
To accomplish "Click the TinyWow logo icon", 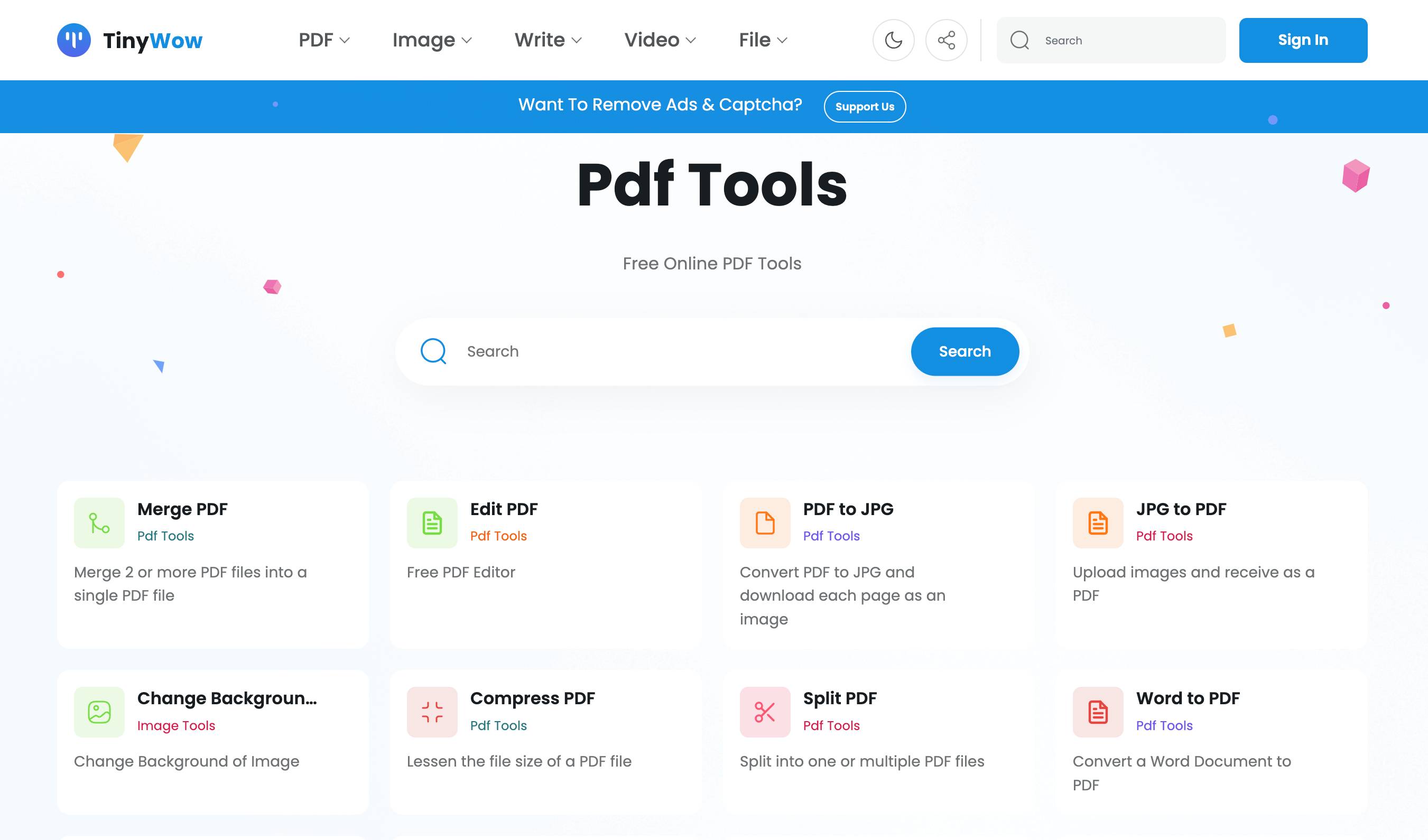I will pyautogui.click(x=73, y=40).
